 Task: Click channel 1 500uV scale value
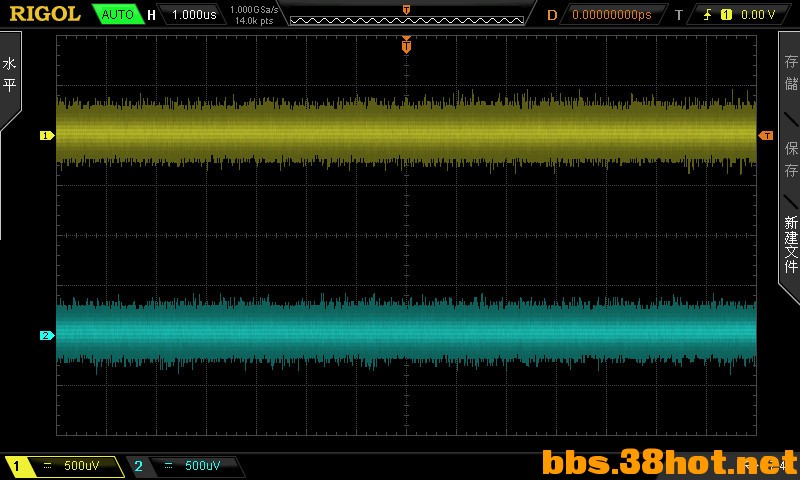pos(82,466)
